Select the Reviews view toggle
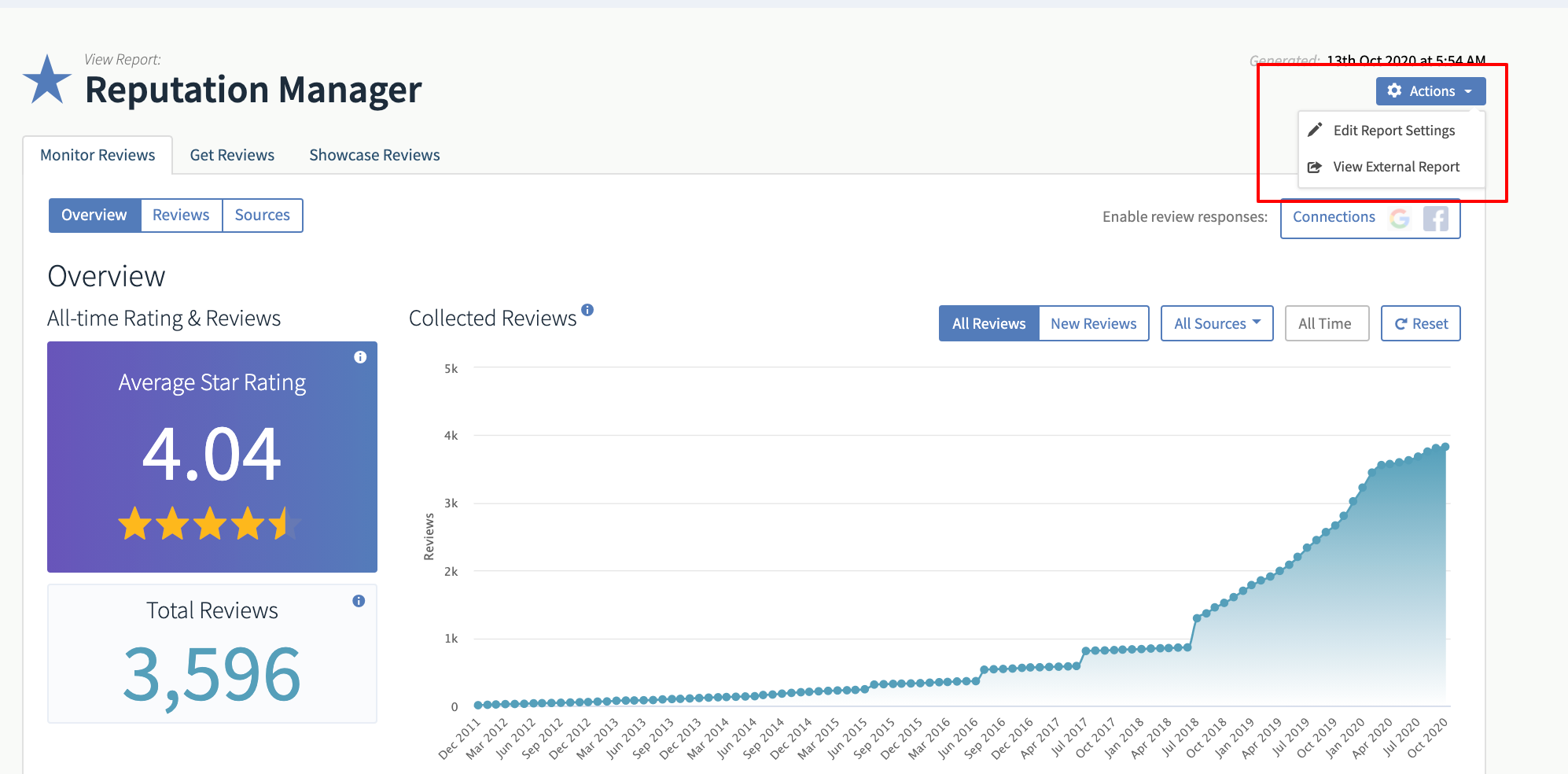1568x774 pixels. tap(181, 215)
